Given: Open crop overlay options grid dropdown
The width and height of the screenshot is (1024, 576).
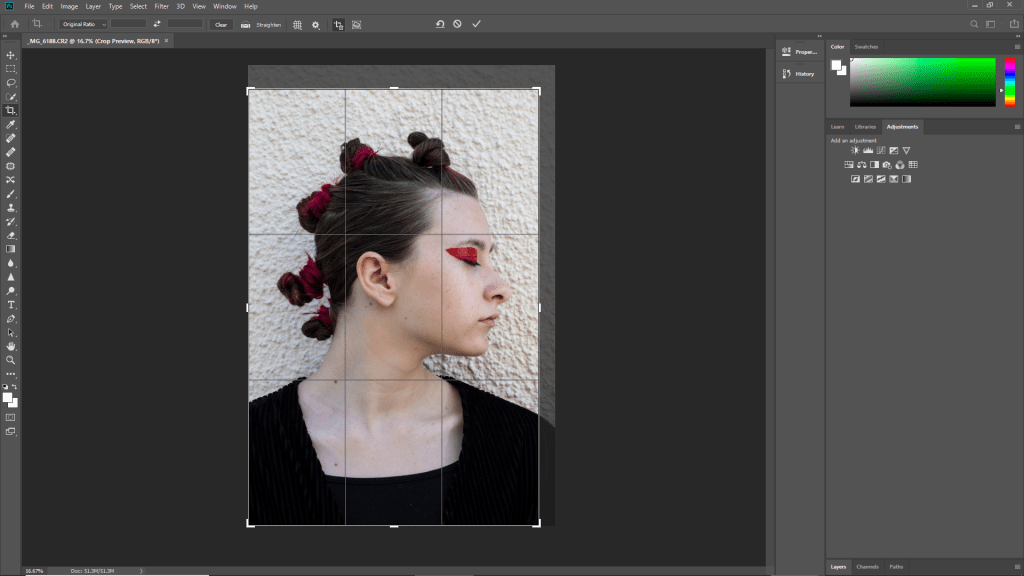Looking at the screenshot, I should [297, 24].
